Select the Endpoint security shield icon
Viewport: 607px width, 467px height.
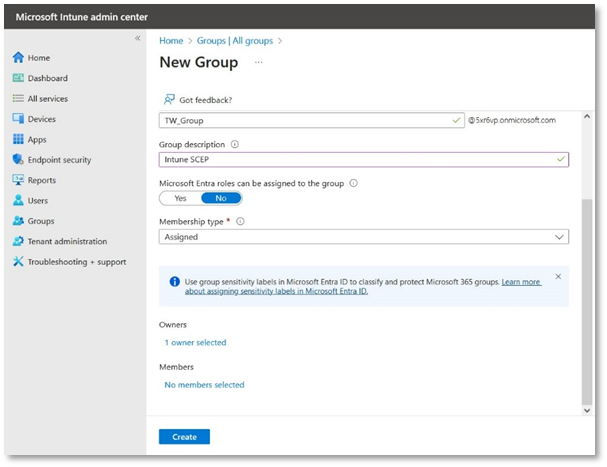(x=18, y=160)
